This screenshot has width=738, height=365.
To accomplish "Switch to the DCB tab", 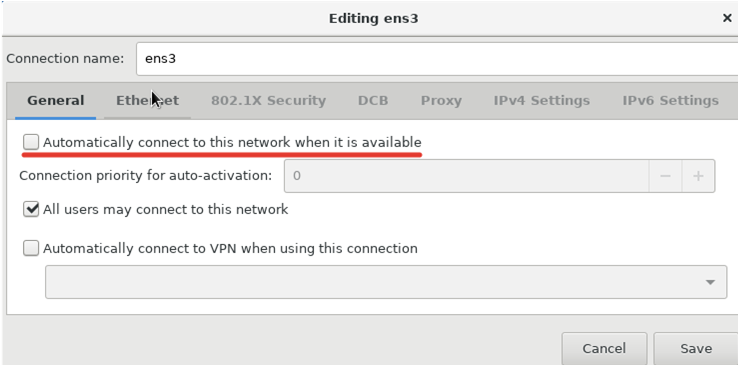I will point(373,101).
